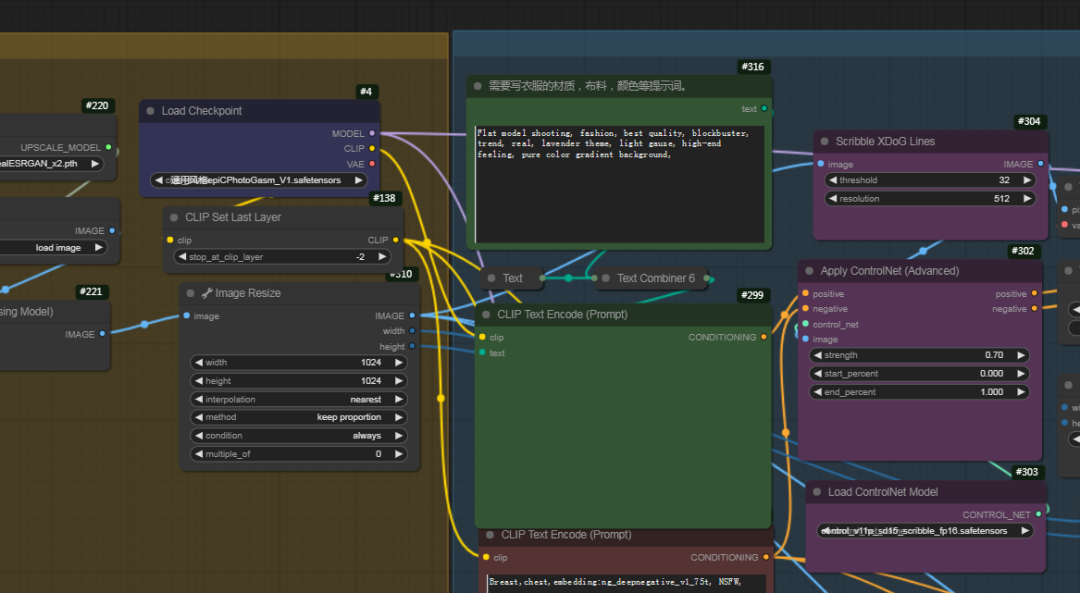This screenshot has width=1080, height=593.
Task: Click the end_percent 1.000 slider field
Action: pos(919,392)
